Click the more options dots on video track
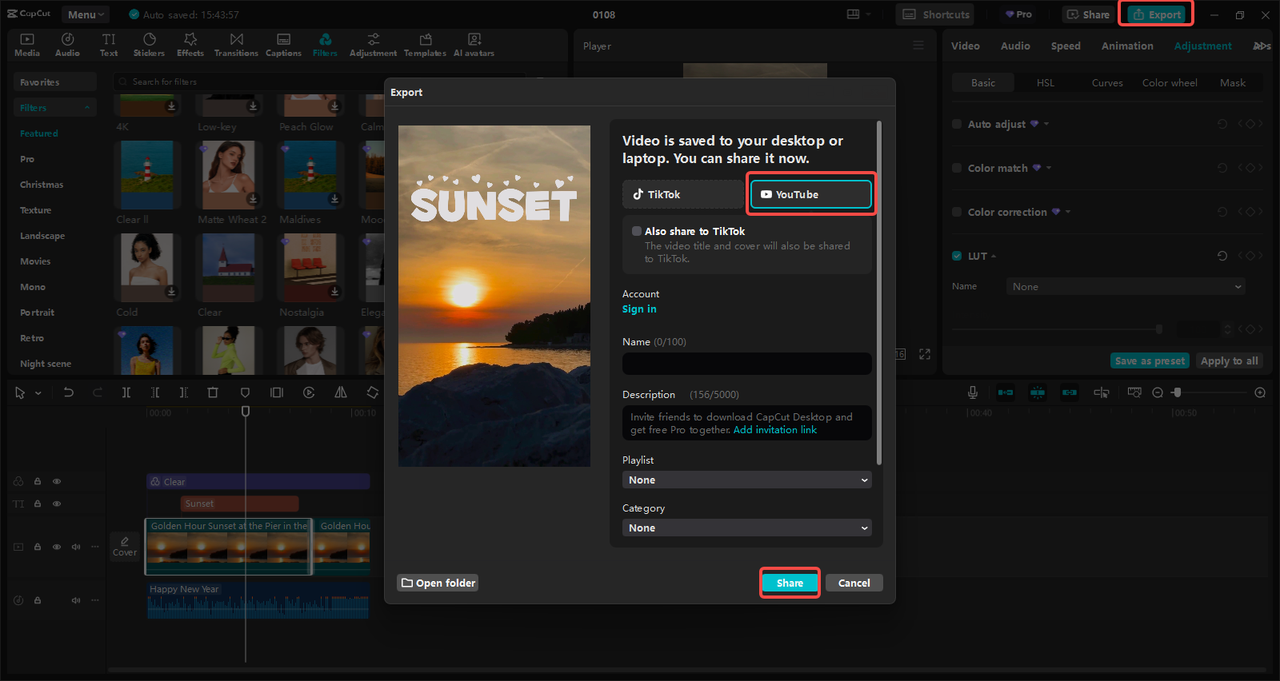The image size is (1280, 681). [96, 547]
